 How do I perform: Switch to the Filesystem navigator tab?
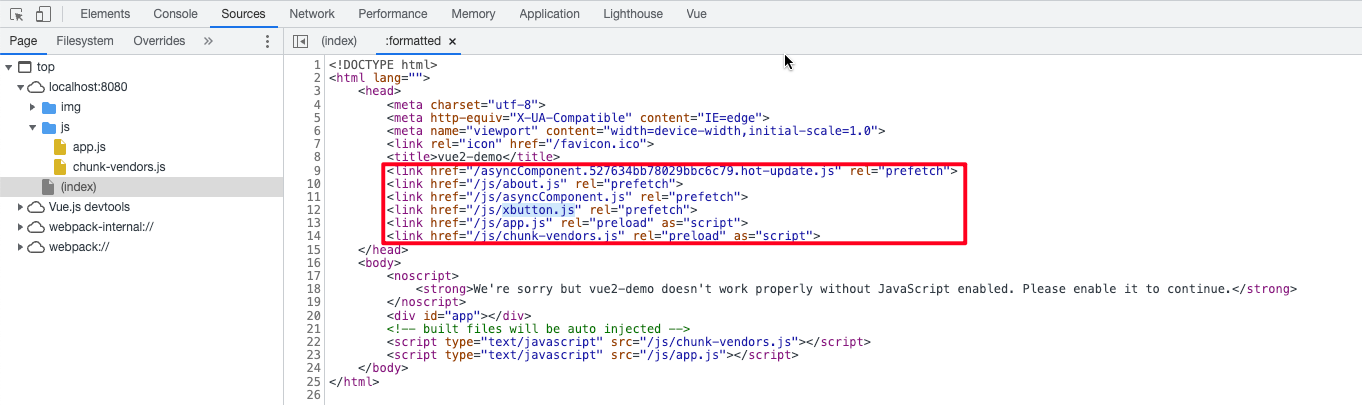point(85,41)
